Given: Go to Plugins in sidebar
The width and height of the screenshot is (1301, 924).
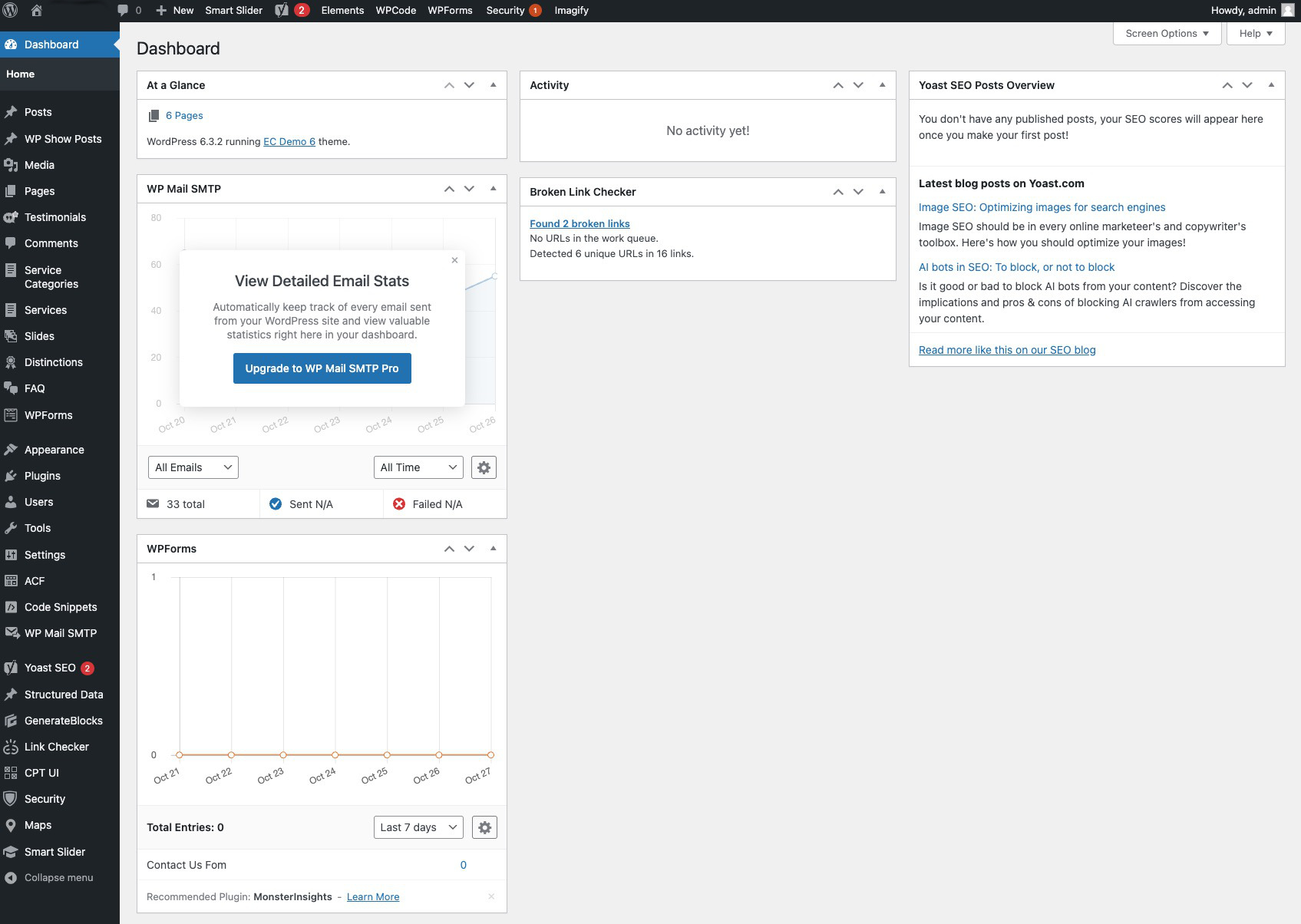Looking at the screenshot, I should coord(60,476).
